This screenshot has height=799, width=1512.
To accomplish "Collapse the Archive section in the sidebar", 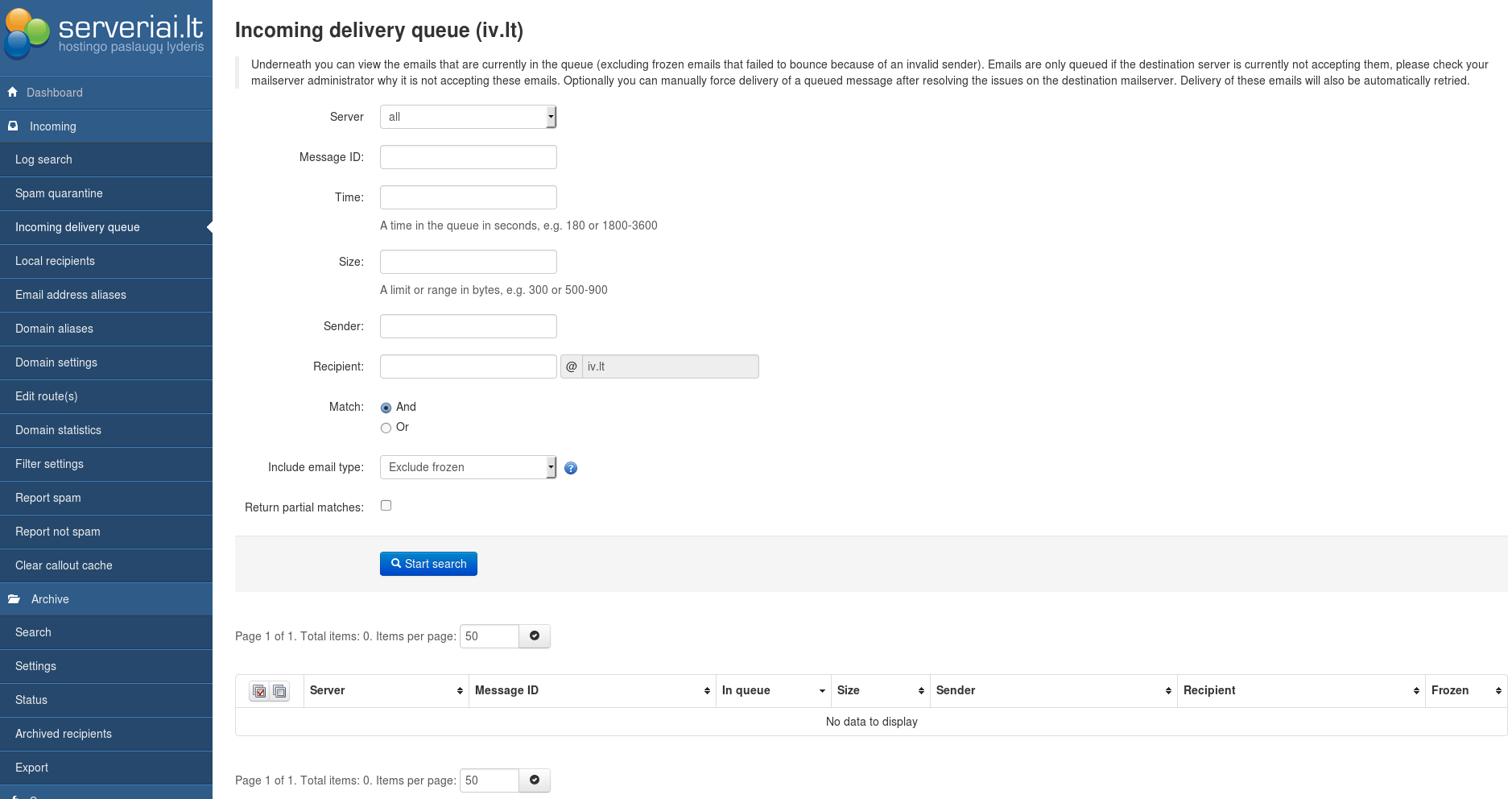I will 50,599.
